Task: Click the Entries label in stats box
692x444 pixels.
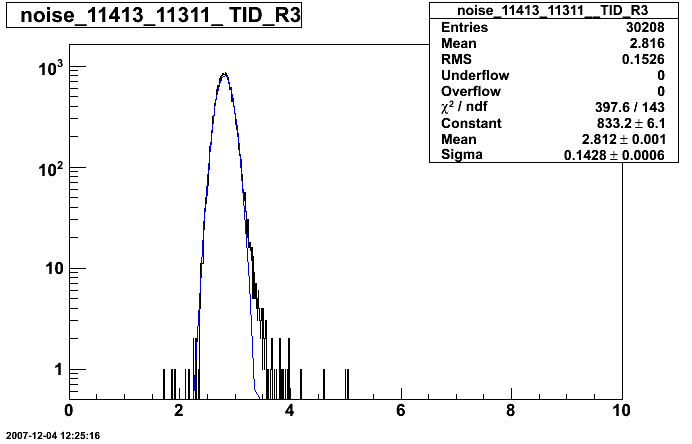Action: pos(464,27)
